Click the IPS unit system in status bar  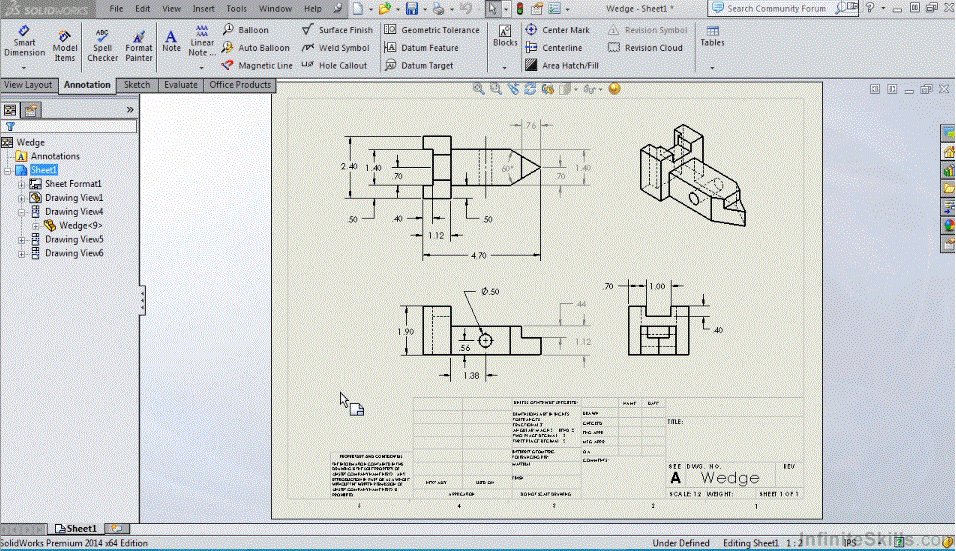pyautogui.click(x=850, y=543)
